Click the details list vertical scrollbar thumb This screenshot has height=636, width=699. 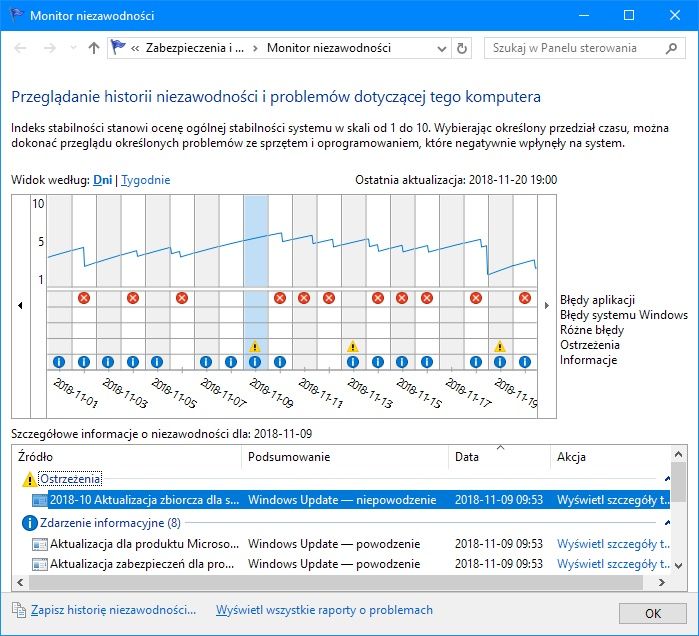(x=678, y=481)
